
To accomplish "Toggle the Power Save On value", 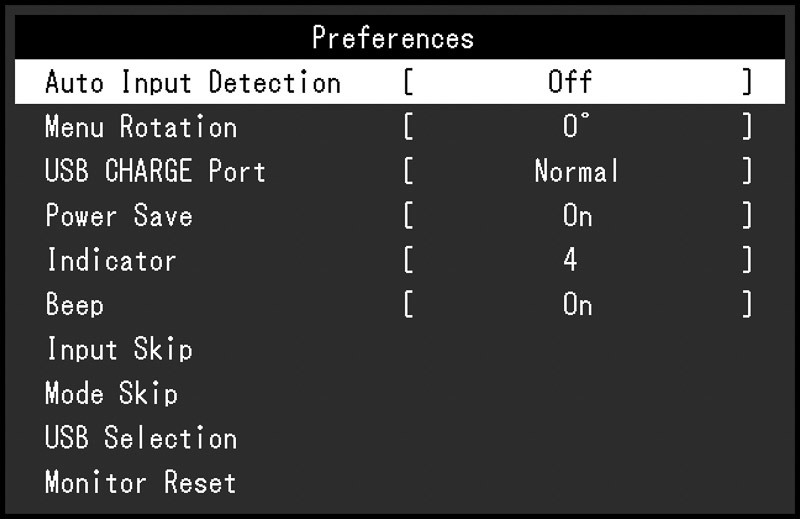I will (577, 216).
